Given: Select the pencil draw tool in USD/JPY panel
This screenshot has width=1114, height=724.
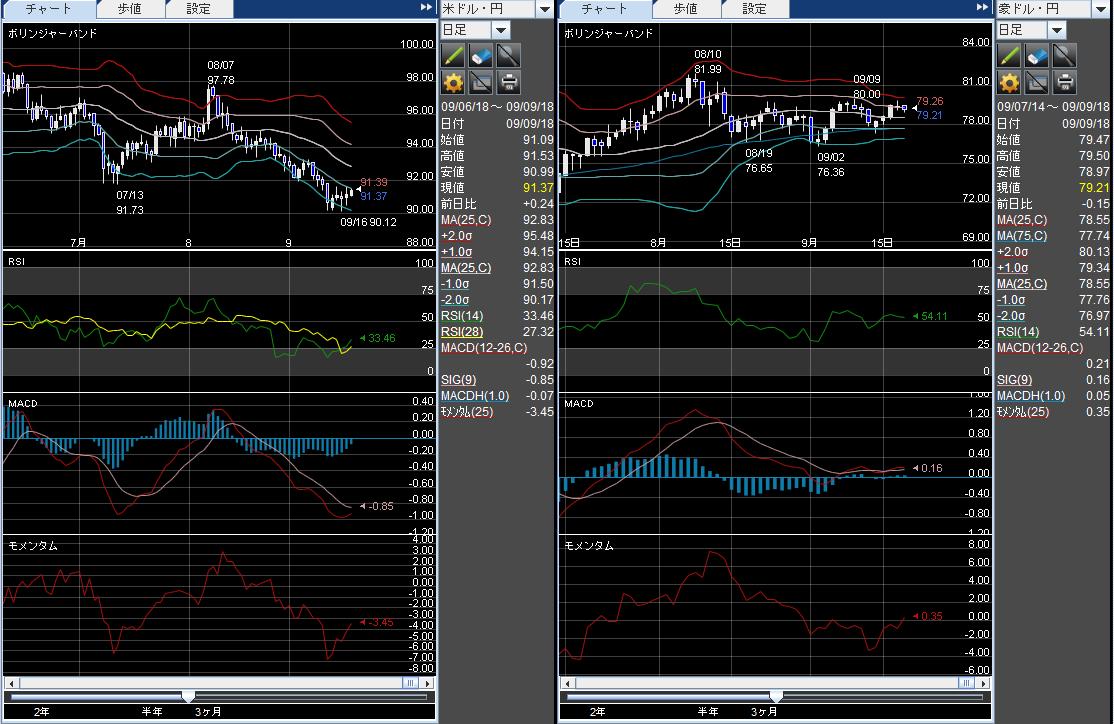Looking at the screenshot, I should click(x=453, y=54).
